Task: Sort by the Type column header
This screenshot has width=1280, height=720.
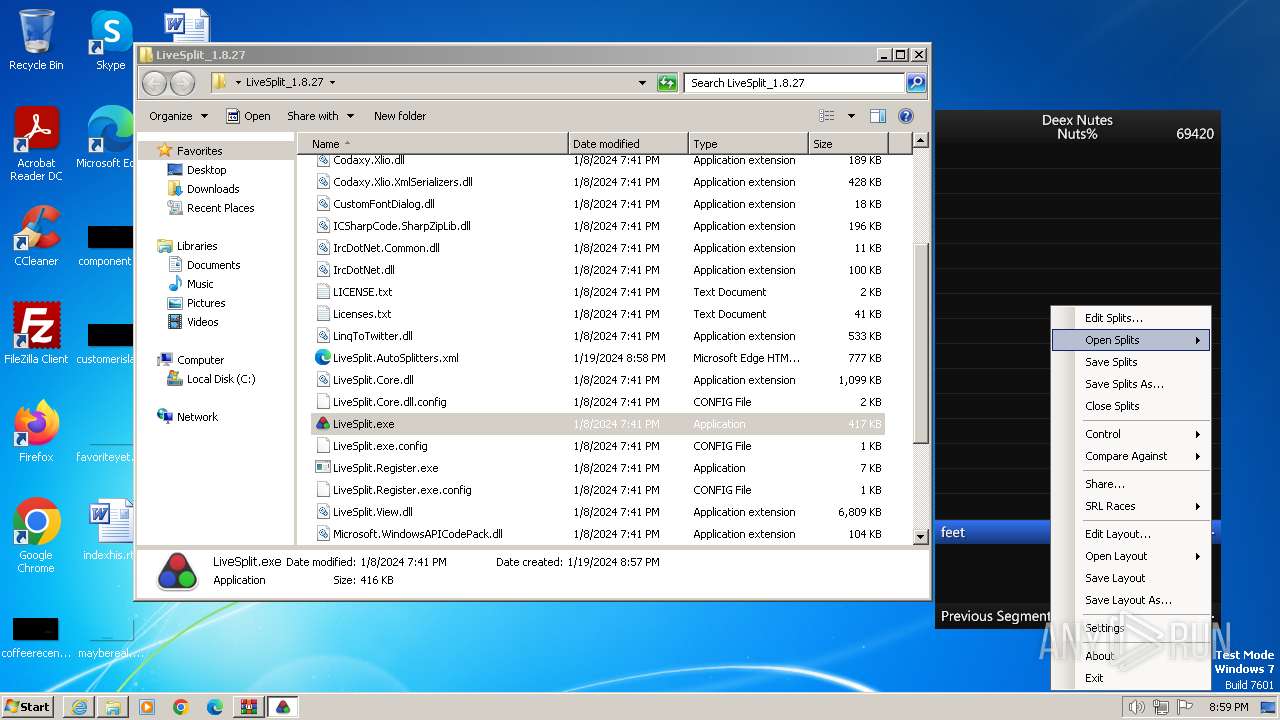Action: [x=748, y=144]
